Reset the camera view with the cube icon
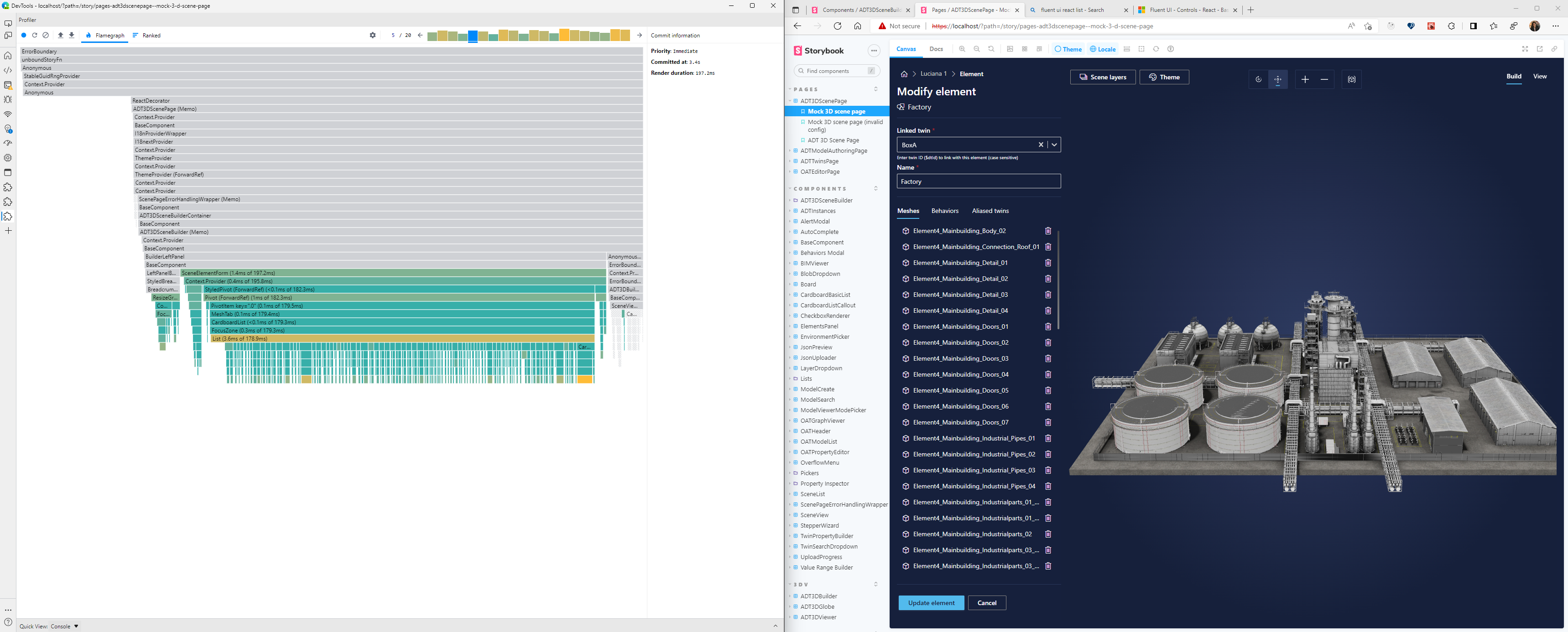 [x=1351, y=80]
